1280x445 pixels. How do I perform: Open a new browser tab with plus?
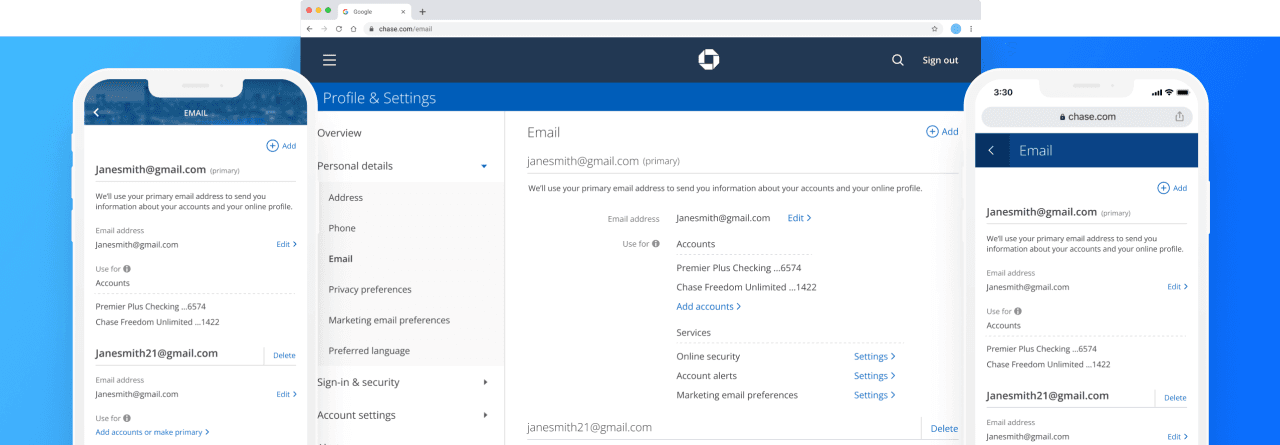(422, 11)
